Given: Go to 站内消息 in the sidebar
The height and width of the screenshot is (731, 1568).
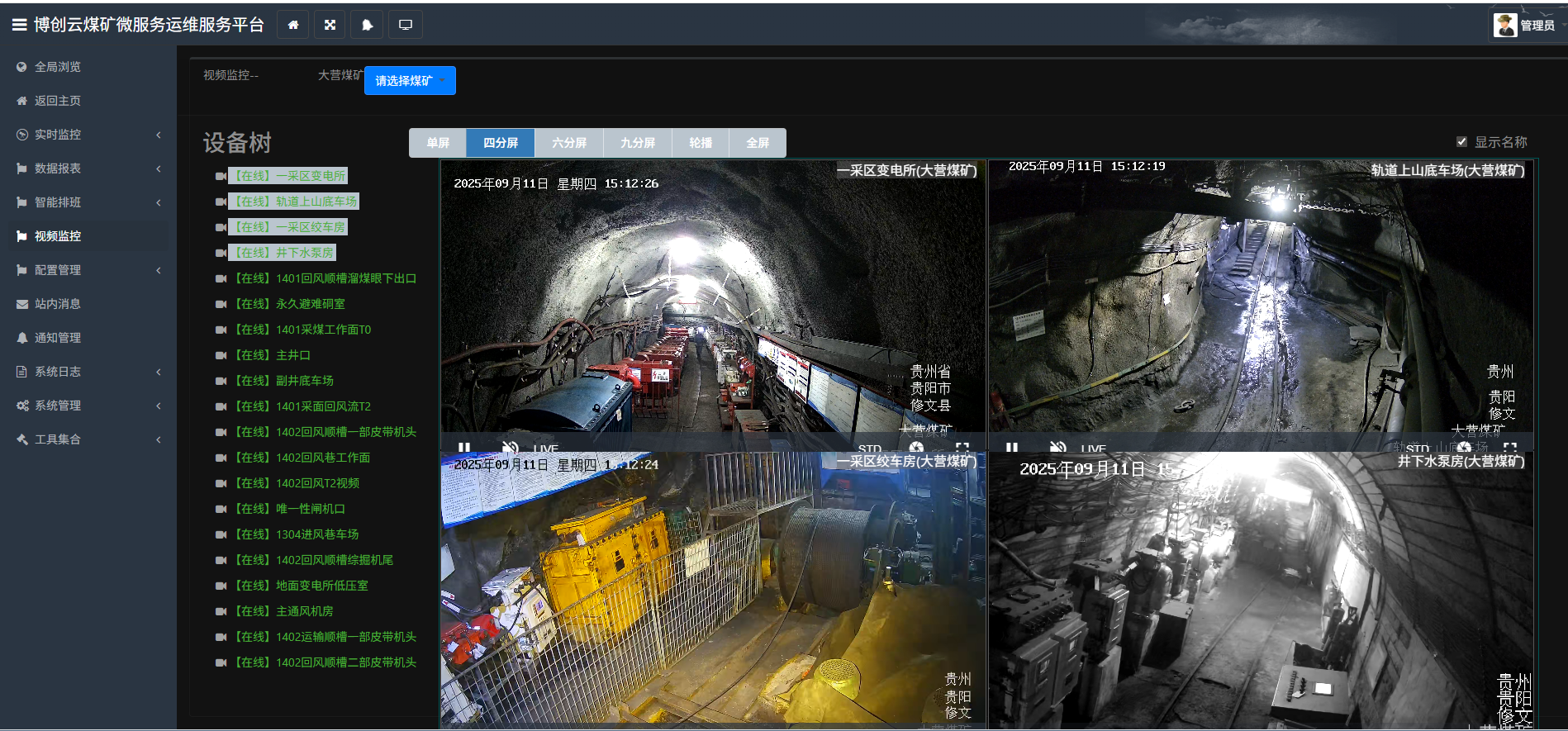Looking at the screenshot, I should pos(58,304).
